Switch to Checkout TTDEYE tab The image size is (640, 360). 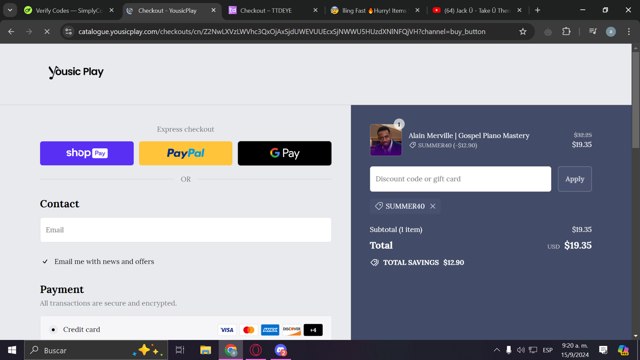pyautogui.click(x=273, y=11)
